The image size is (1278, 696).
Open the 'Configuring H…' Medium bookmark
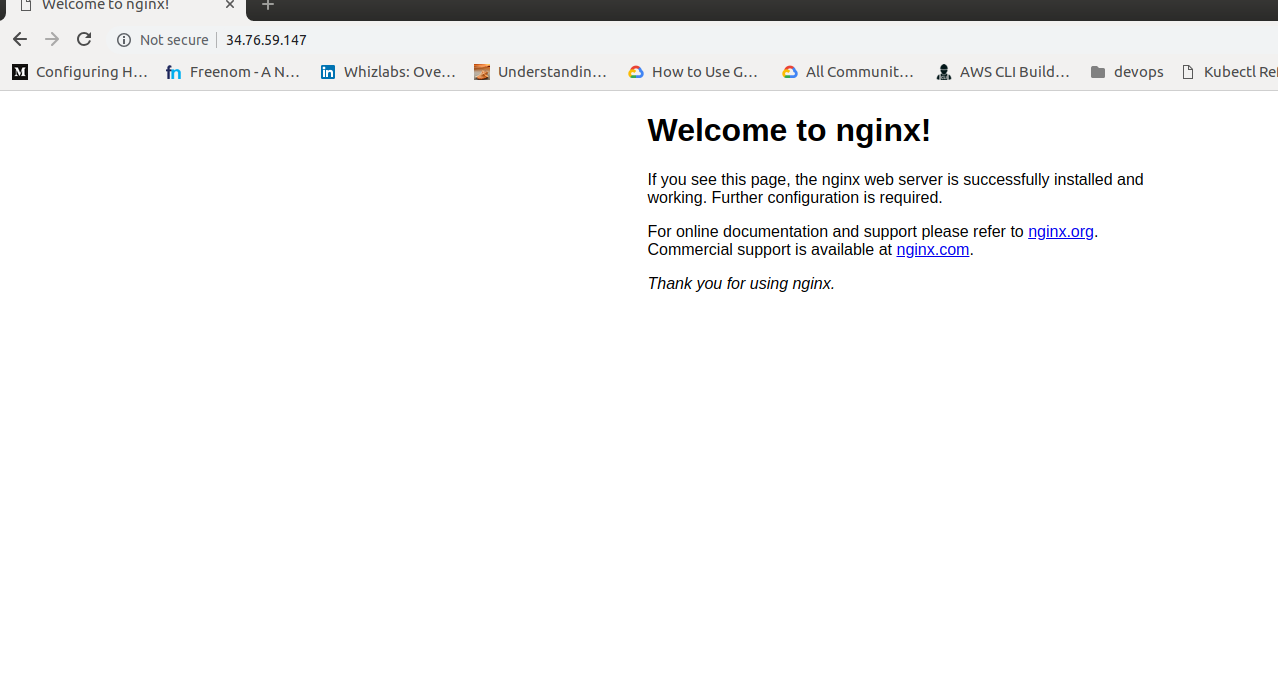pos(80,72)
